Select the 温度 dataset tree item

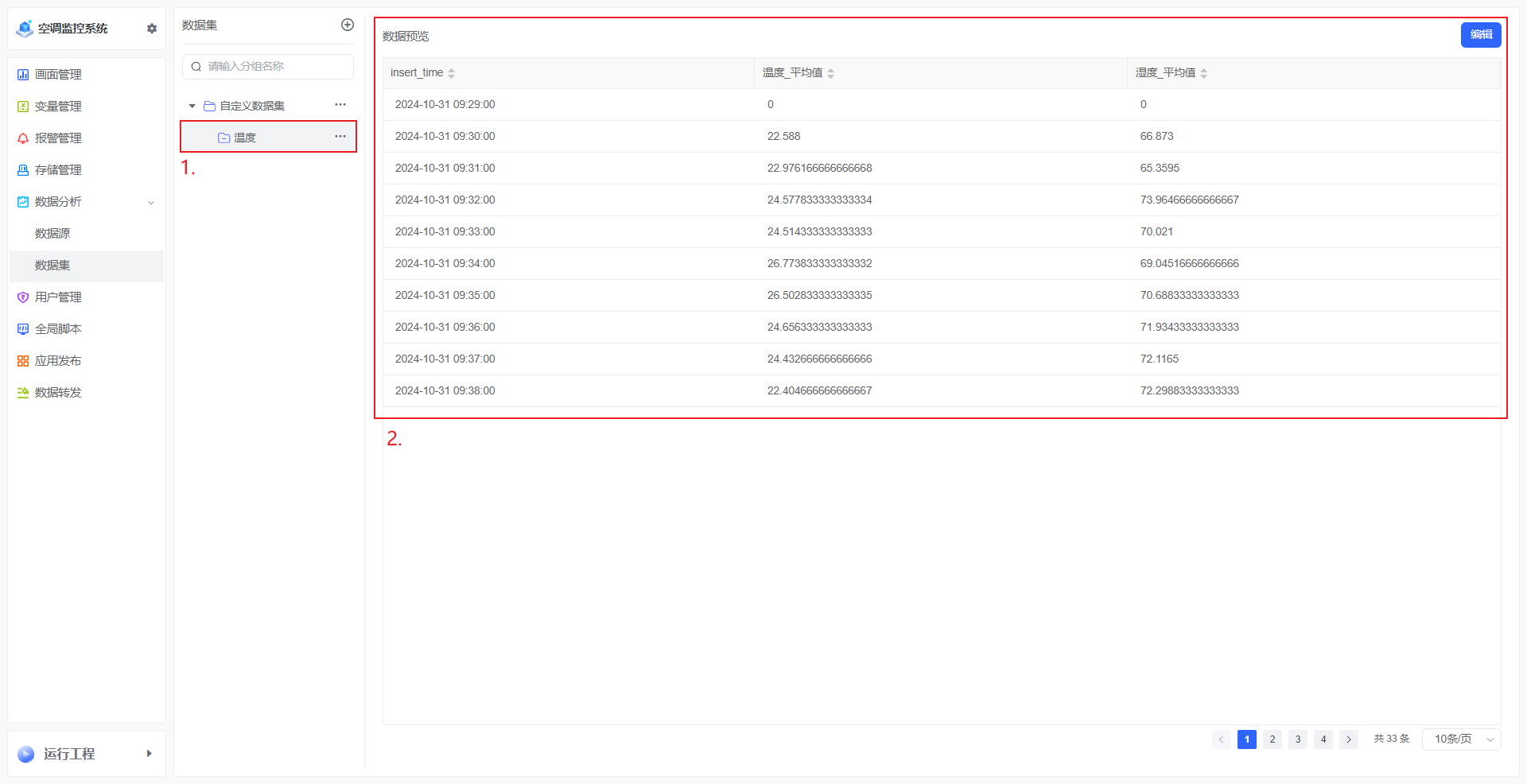pos(245,138)
